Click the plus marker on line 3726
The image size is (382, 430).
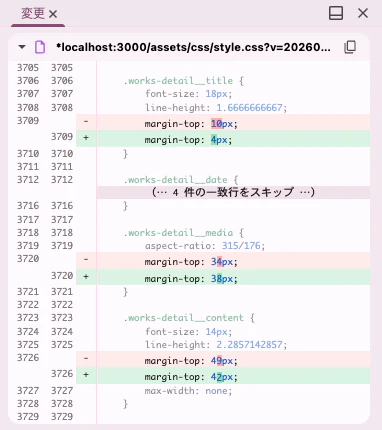coord(86,374)
